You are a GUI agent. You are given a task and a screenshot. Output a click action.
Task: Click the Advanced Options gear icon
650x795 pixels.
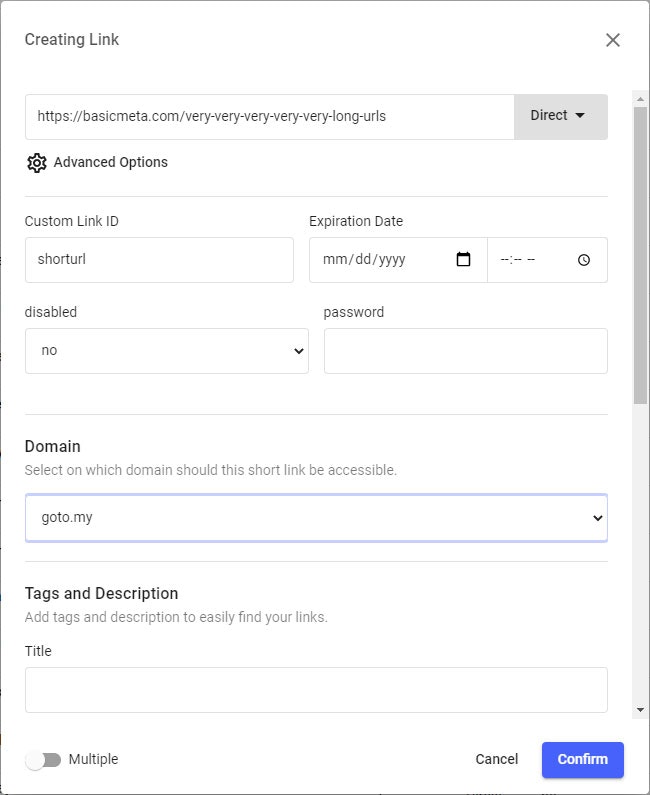click(x=37, y=163)
